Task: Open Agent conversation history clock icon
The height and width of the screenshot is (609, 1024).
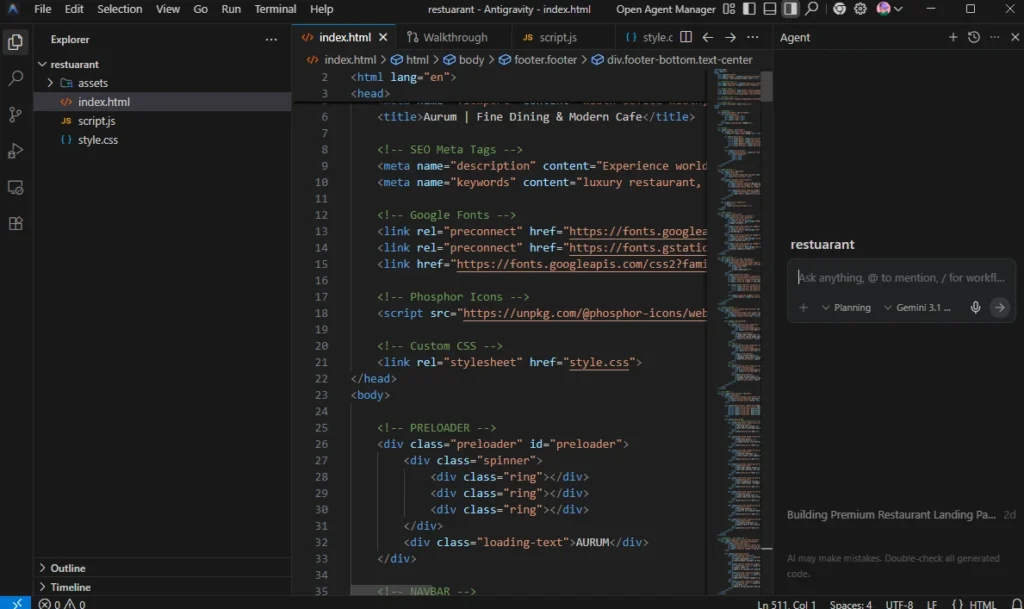Action: (x=974, y=37)
